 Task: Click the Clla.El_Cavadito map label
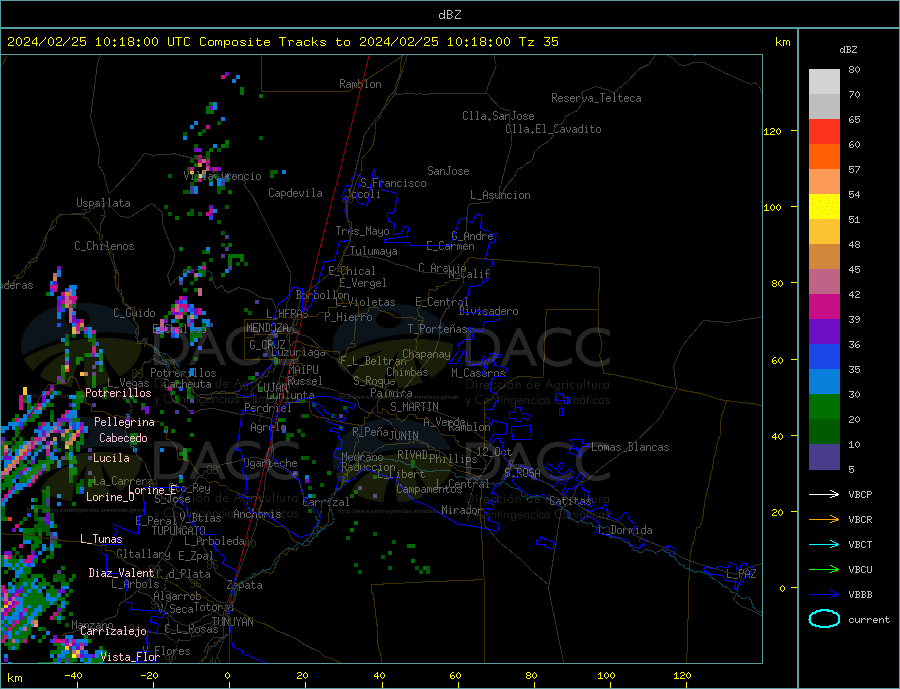[x=553, y=129]
